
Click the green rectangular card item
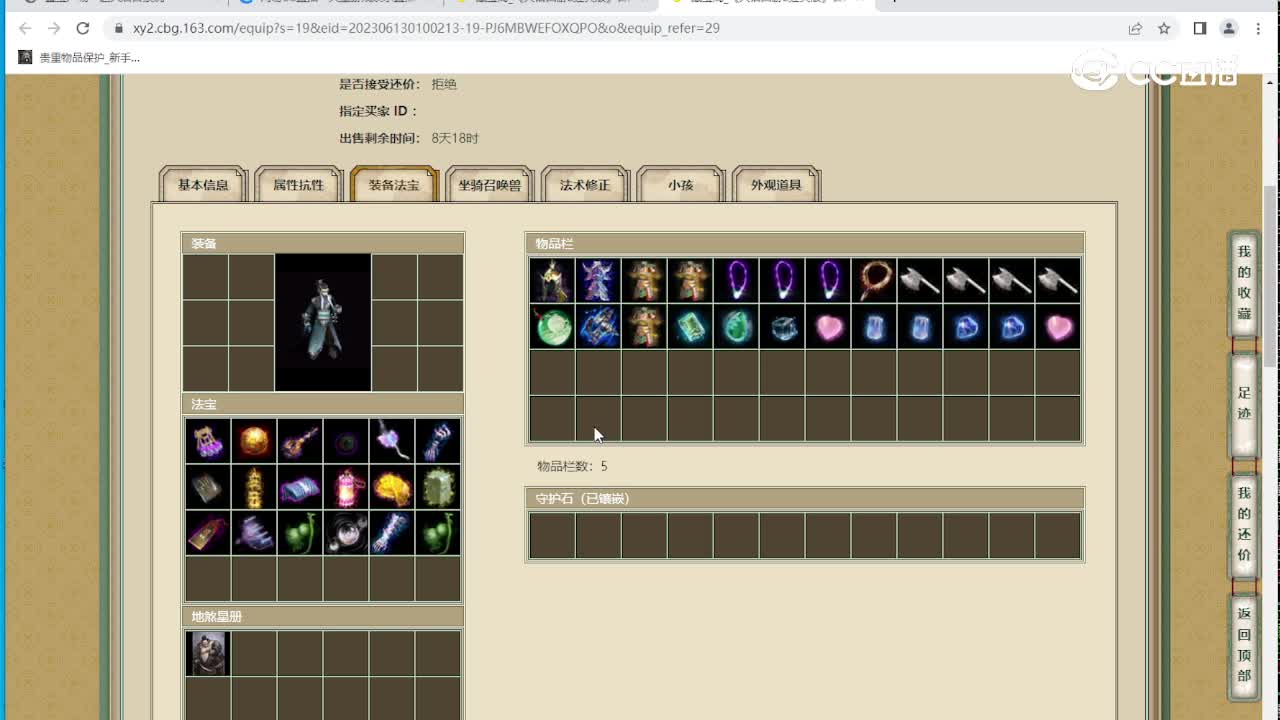click(690, 327)
